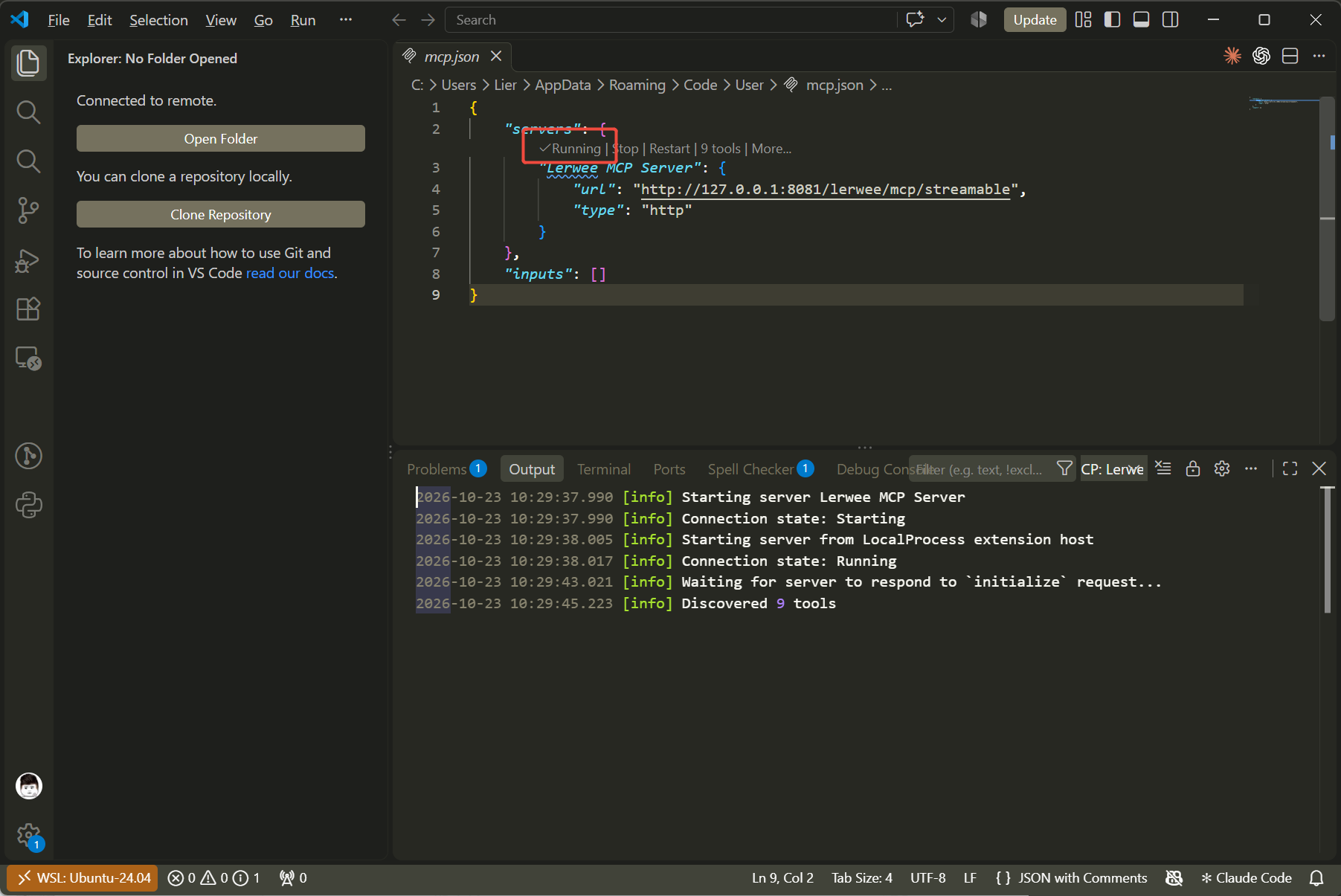Switch to the Problems tab
Viewport: 1341px width, 896px height.
[446, 469]
